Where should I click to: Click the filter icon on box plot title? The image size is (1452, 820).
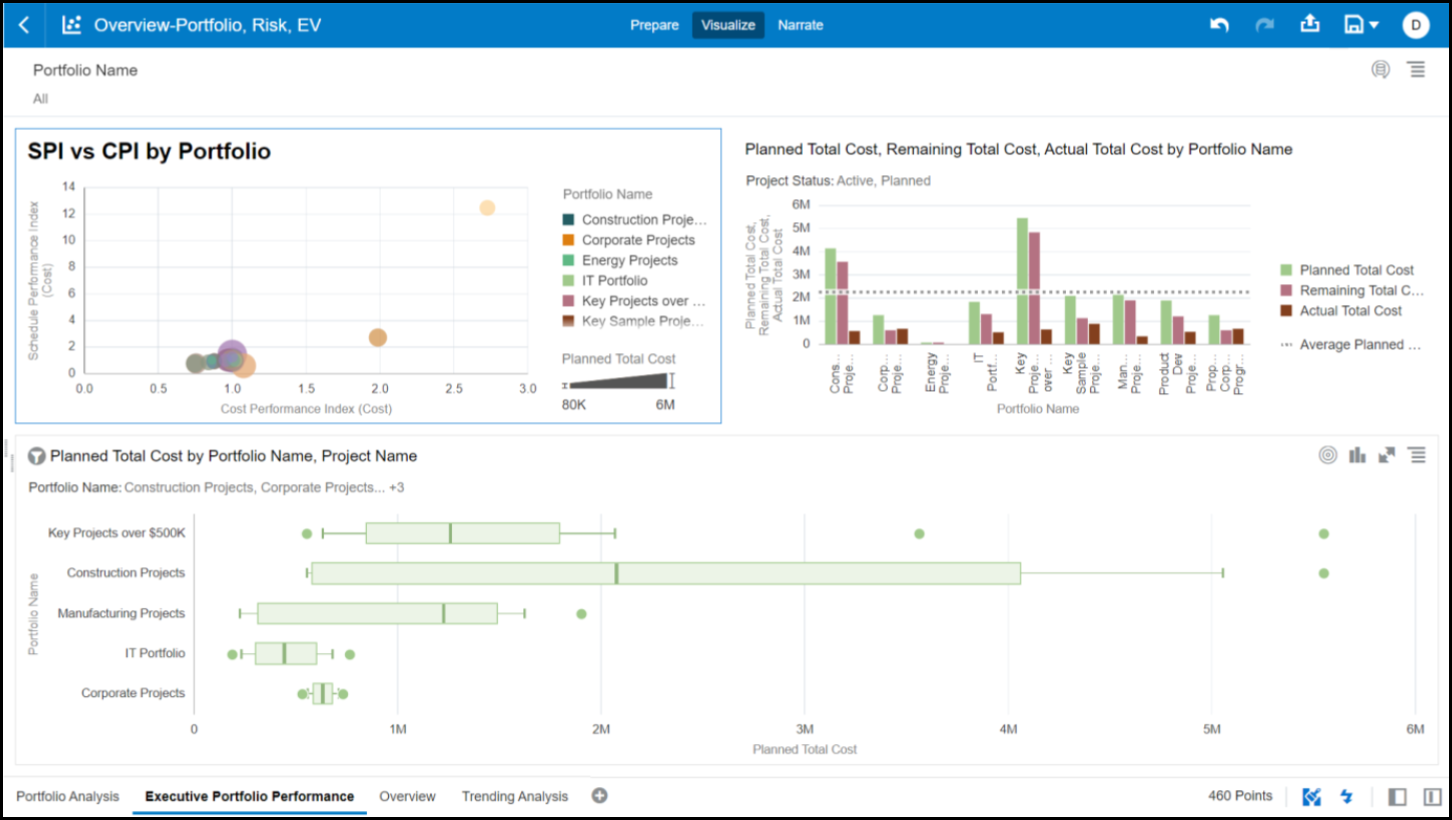(x=37, y=456)
